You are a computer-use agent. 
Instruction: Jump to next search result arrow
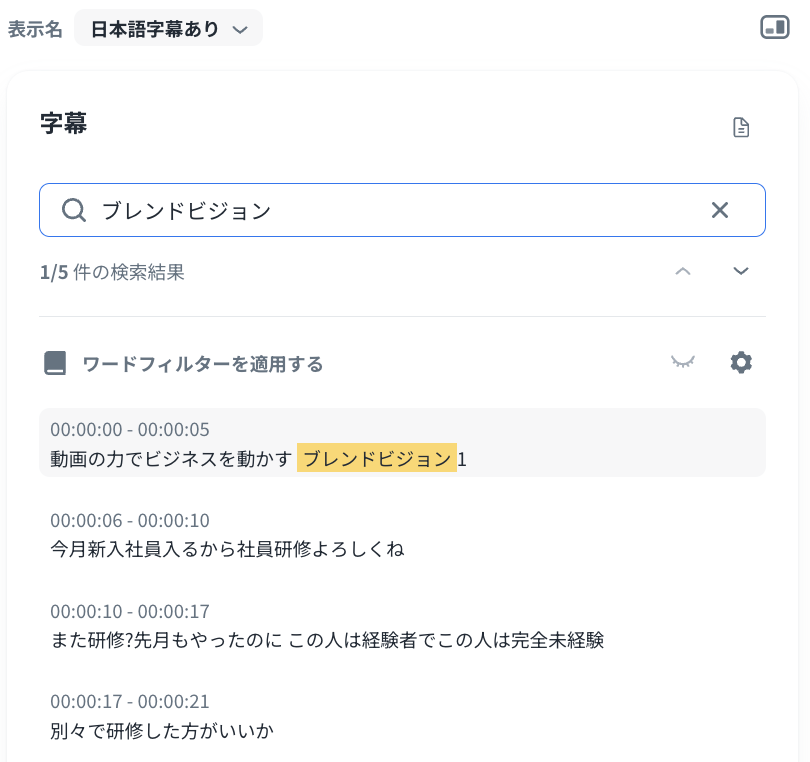(x=741, y=271)
